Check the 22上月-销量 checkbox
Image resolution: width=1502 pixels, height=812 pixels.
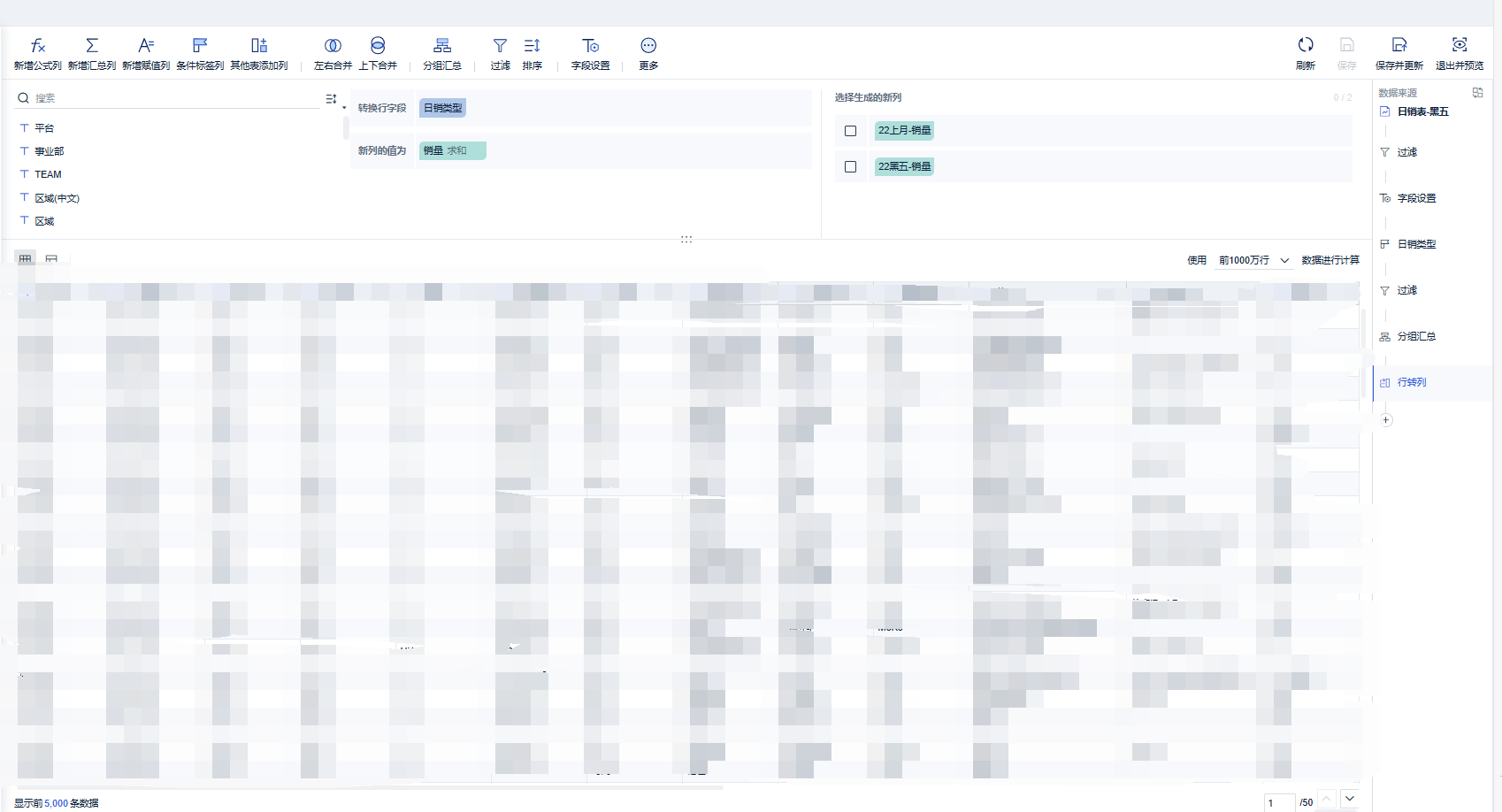click(850, 131)
